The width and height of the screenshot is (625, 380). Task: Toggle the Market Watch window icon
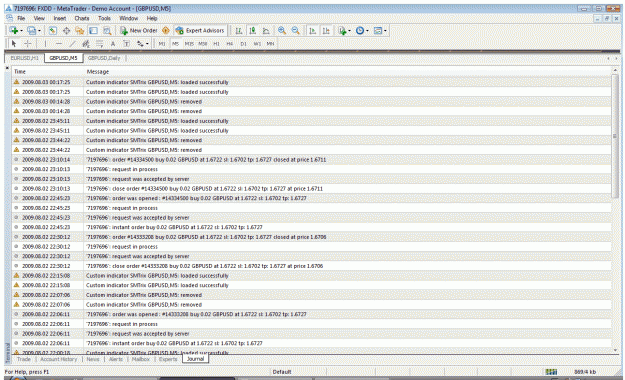53,31
